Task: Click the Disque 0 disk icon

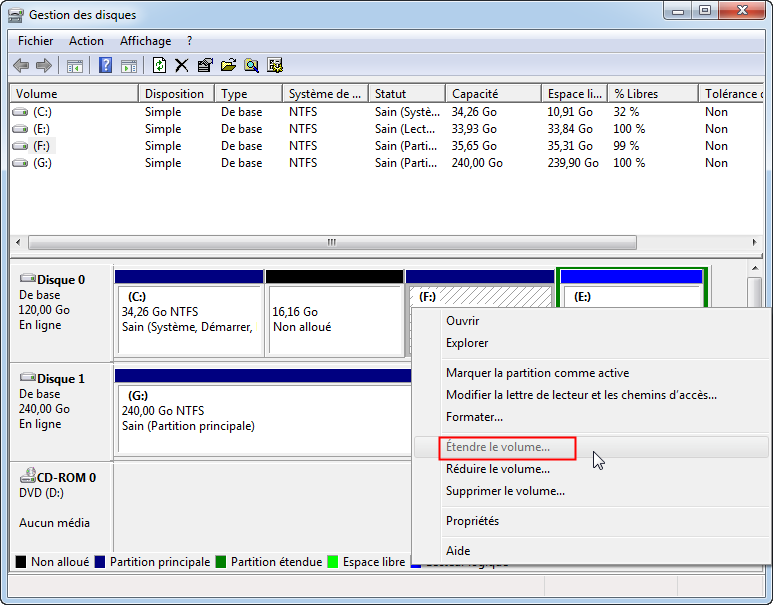Action: [28, 279]
